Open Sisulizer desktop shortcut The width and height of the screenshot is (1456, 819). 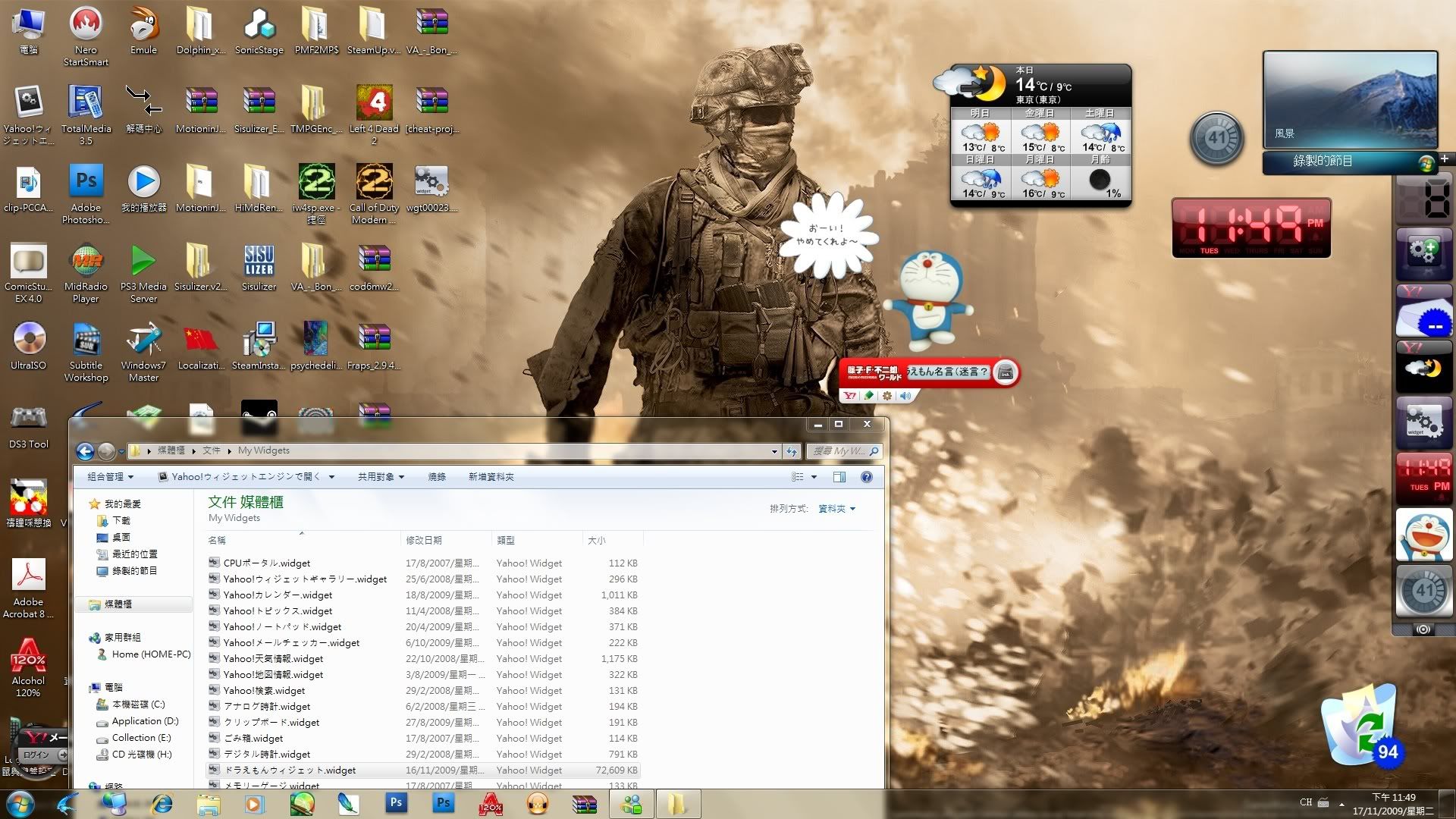tap(259, 267)
